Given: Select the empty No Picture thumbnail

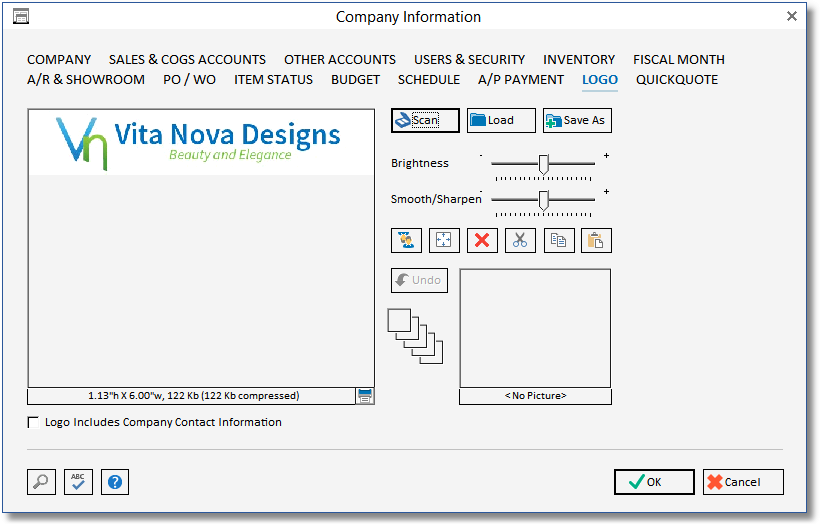Looking at the screenshot, I should tap(535, 328).
